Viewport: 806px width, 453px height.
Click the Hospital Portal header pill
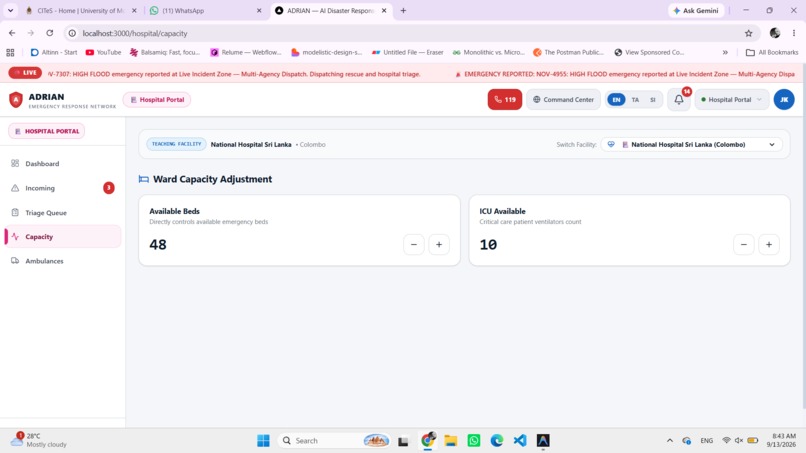click(x=157, y=100)
